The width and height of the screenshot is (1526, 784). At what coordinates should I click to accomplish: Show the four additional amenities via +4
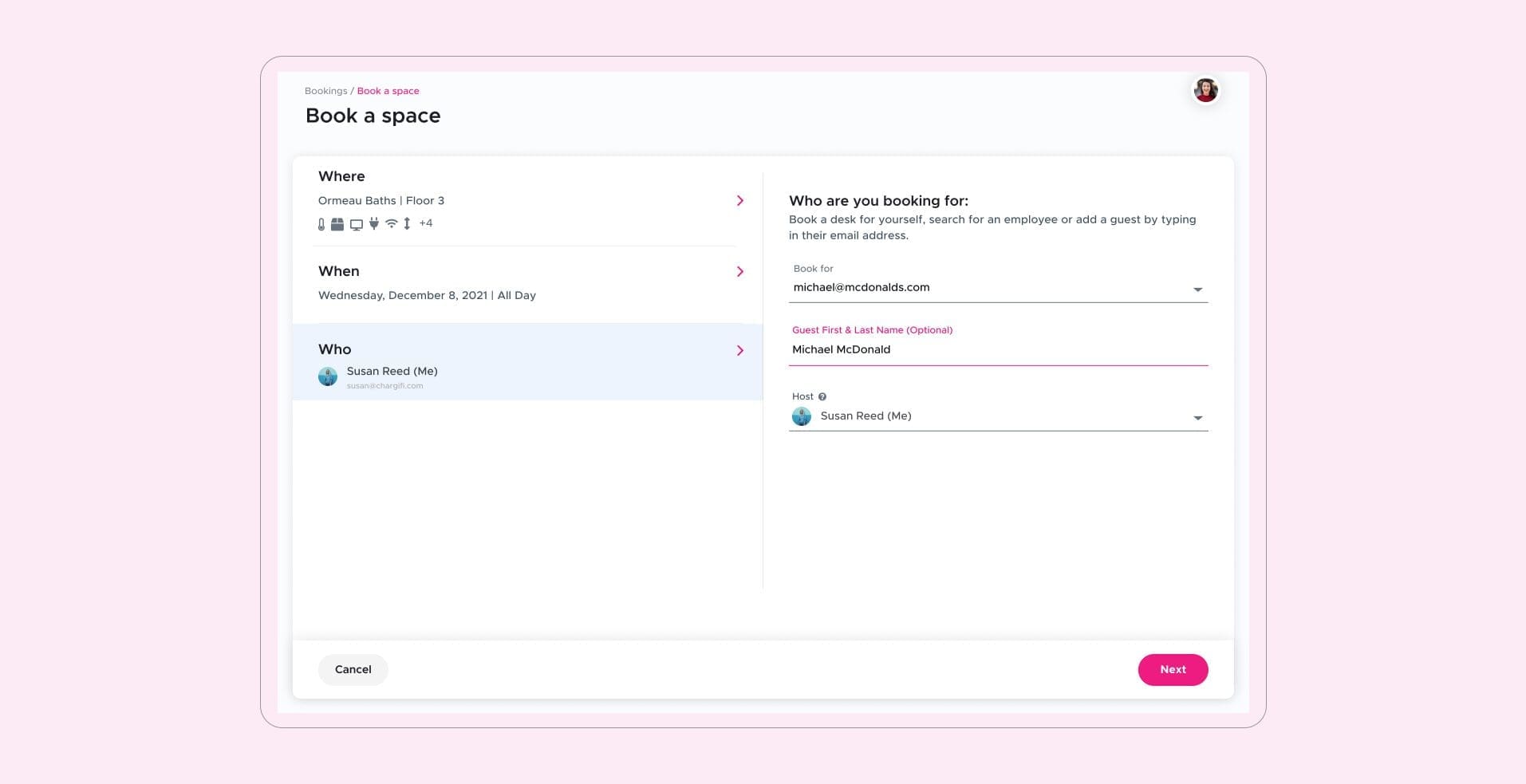[426, 223]
